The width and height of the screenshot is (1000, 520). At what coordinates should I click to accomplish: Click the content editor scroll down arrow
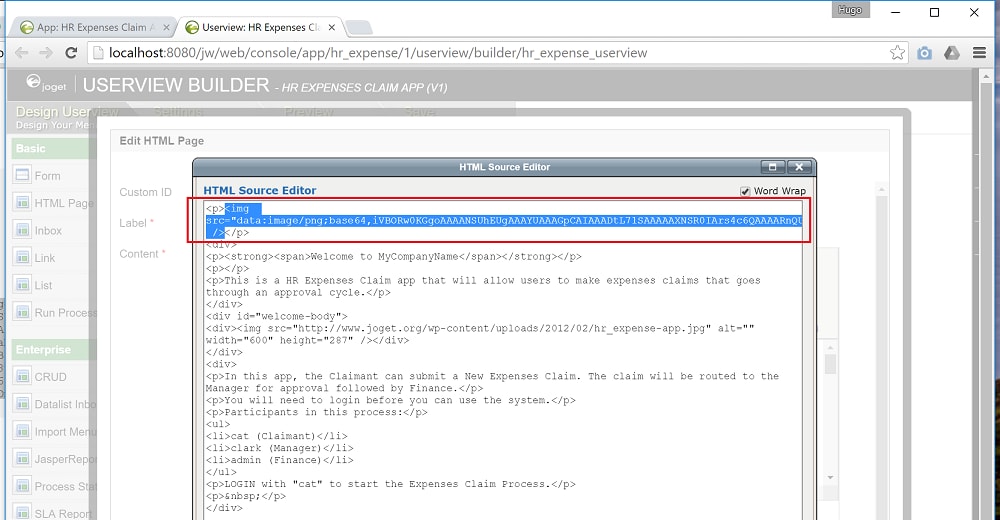830,477
